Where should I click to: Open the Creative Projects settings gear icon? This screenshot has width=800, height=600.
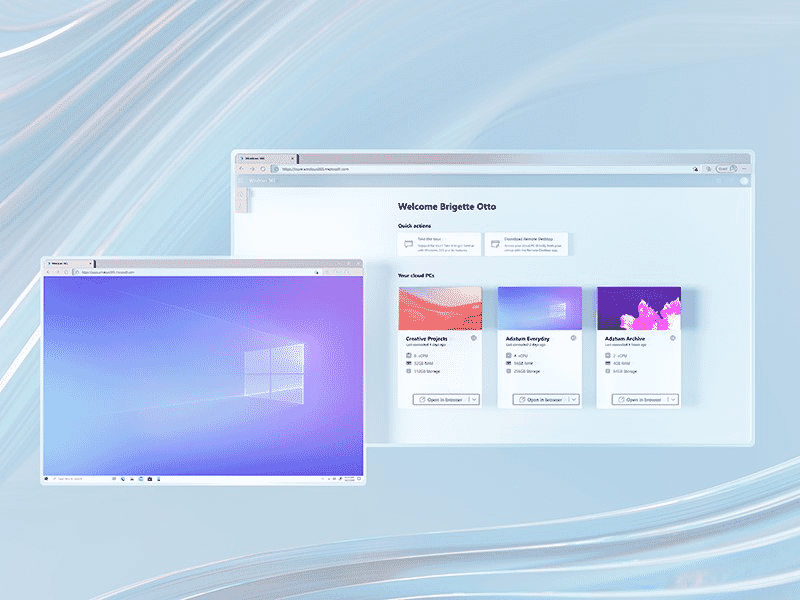tap(472, 337)
